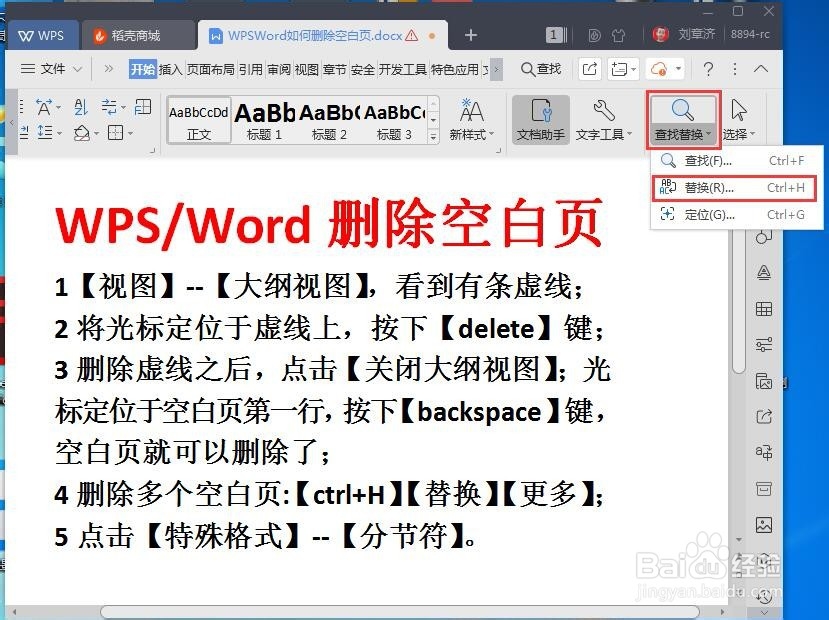Expand the 文件 menu dropdown chevron
Viewport: 829px width, 620px height.
pos(77,69)
